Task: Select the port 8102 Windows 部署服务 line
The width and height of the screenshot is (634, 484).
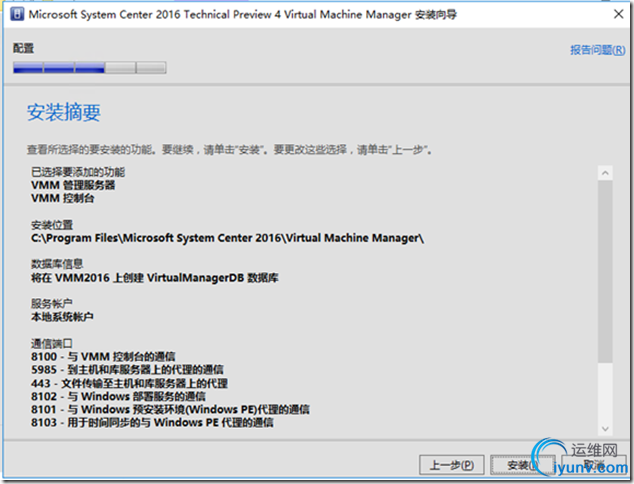Action: pos(118,396)
